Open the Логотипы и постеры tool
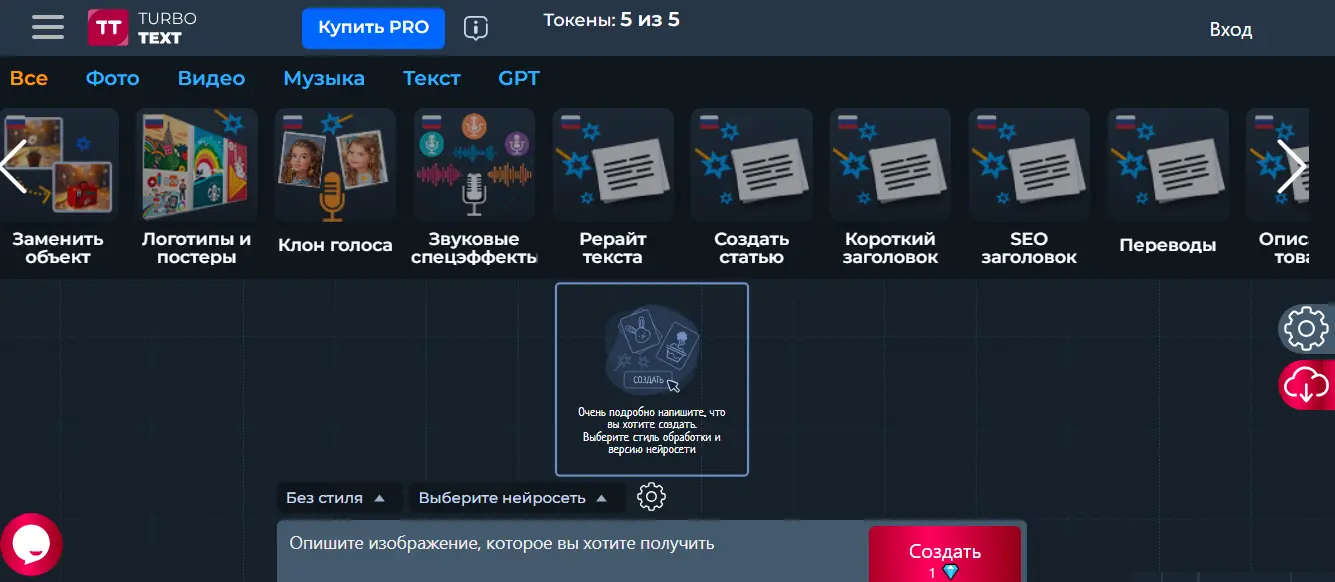The height and width of the screenshot is (582, 1335). coord(196,165)
